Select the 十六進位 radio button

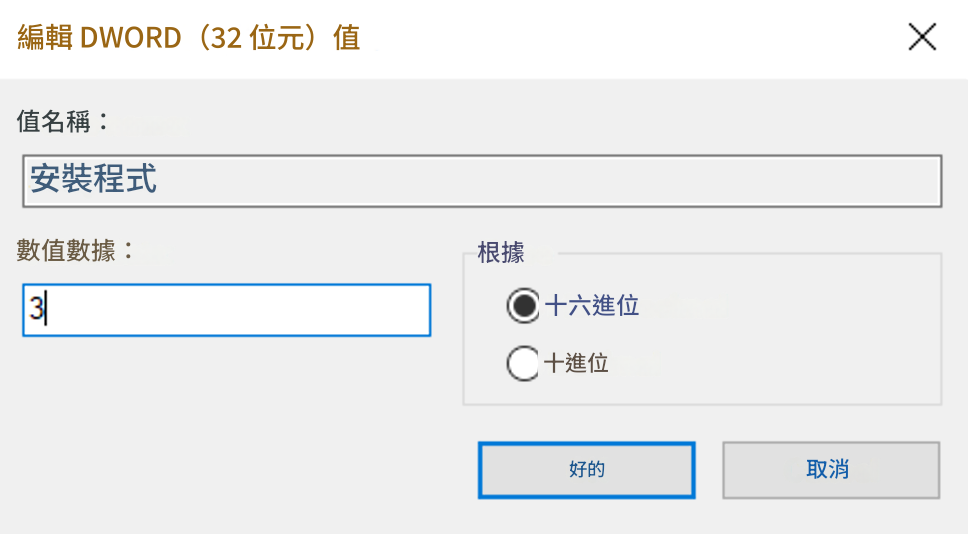pos(523,306)
